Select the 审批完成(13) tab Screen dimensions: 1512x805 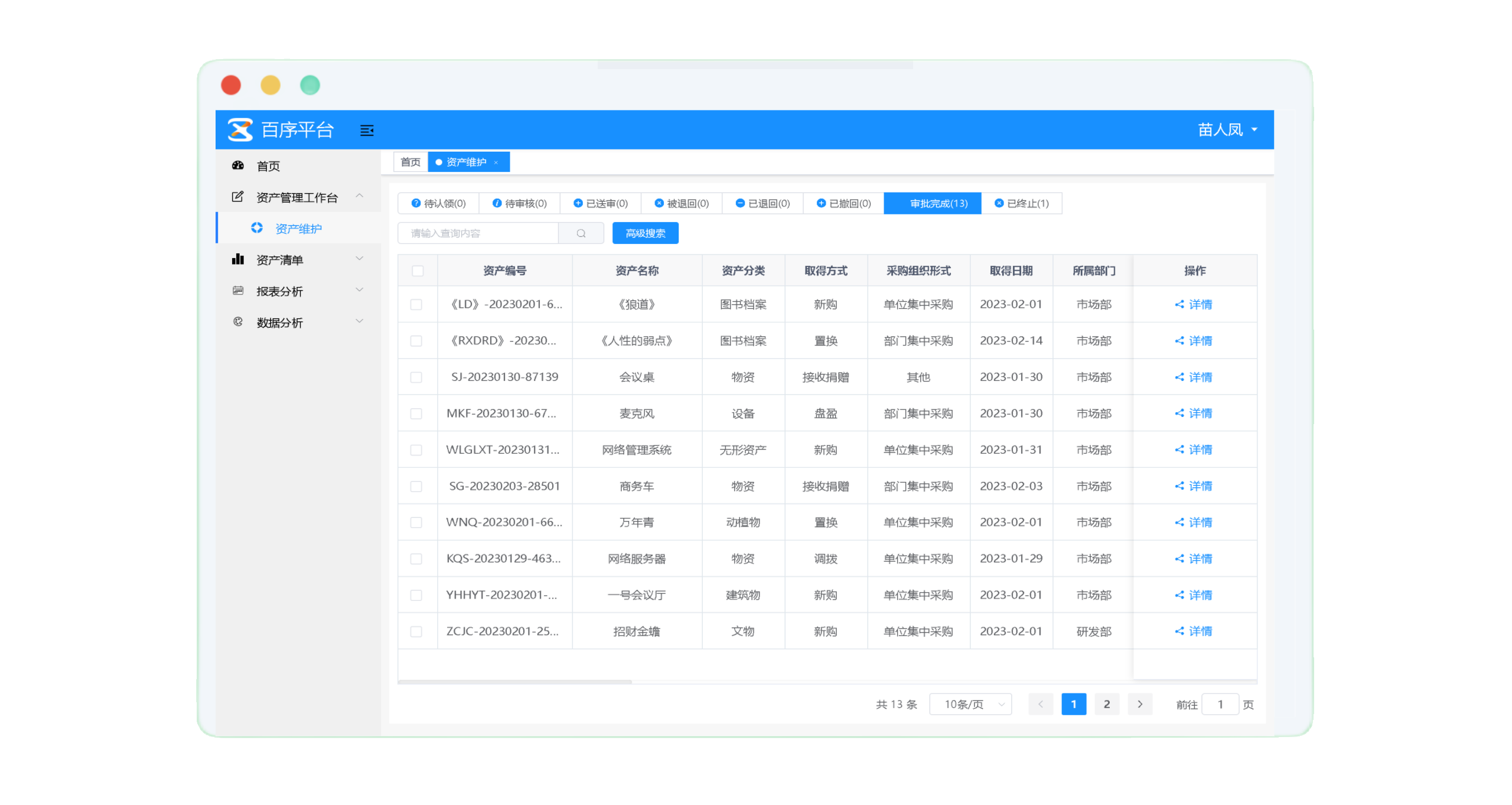932,204
